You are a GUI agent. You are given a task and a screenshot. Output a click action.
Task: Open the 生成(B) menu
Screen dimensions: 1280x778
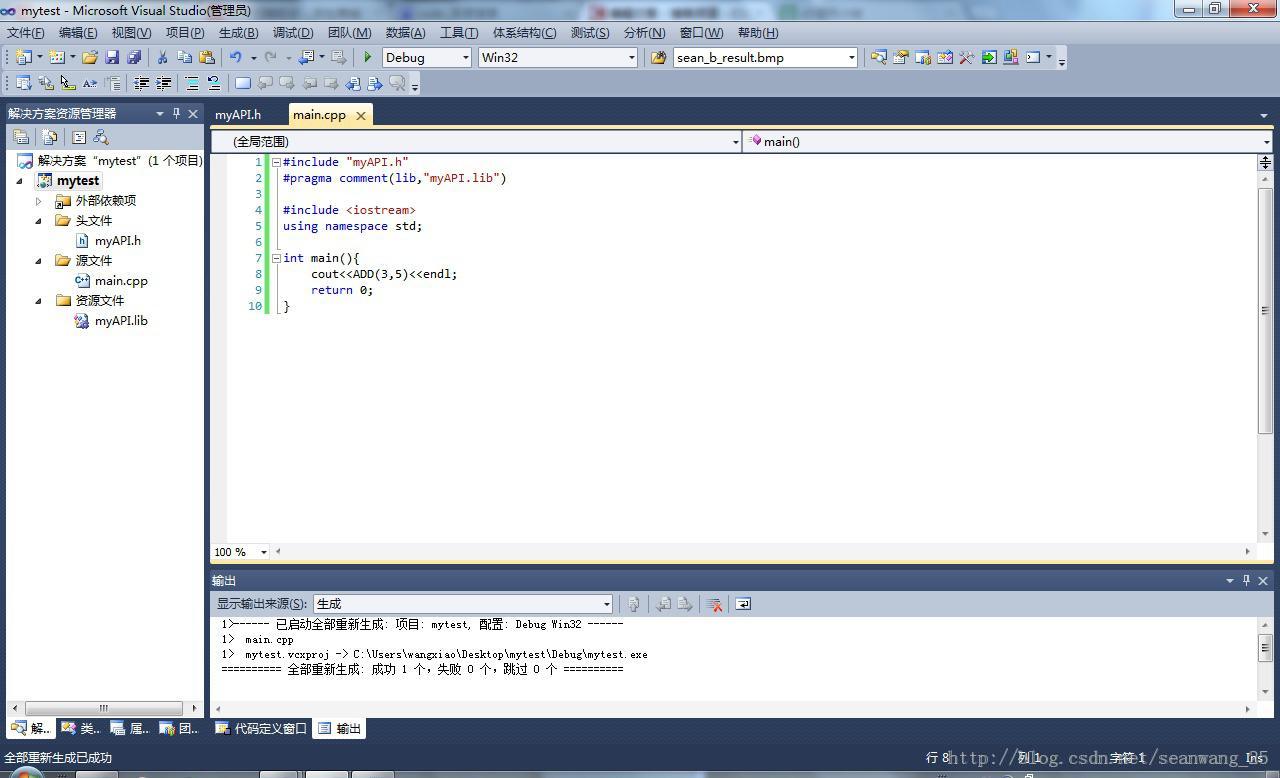pos(238,33)
